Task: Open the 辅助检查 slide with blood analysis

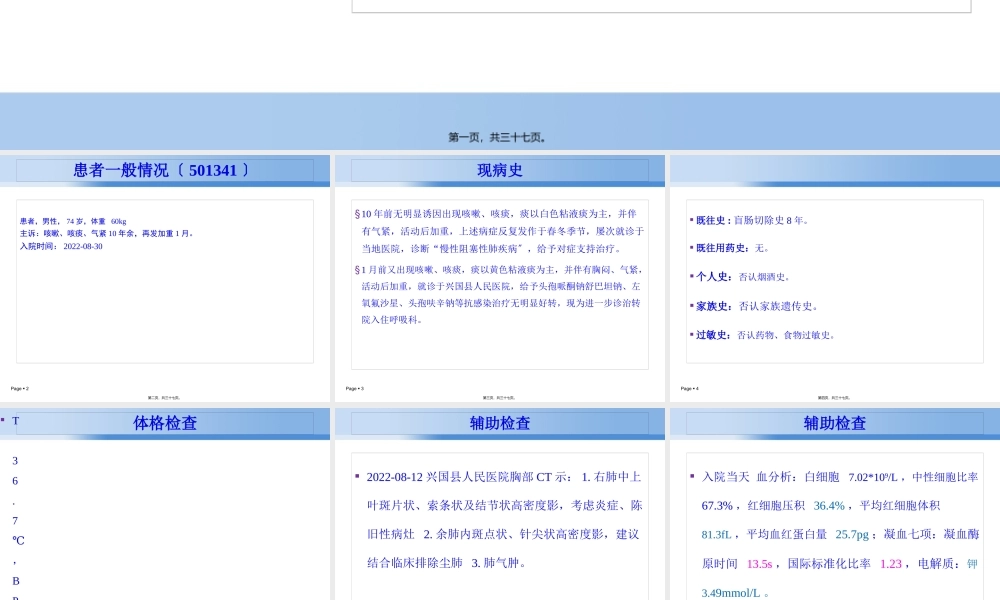Action: click(x=835, y=504)
